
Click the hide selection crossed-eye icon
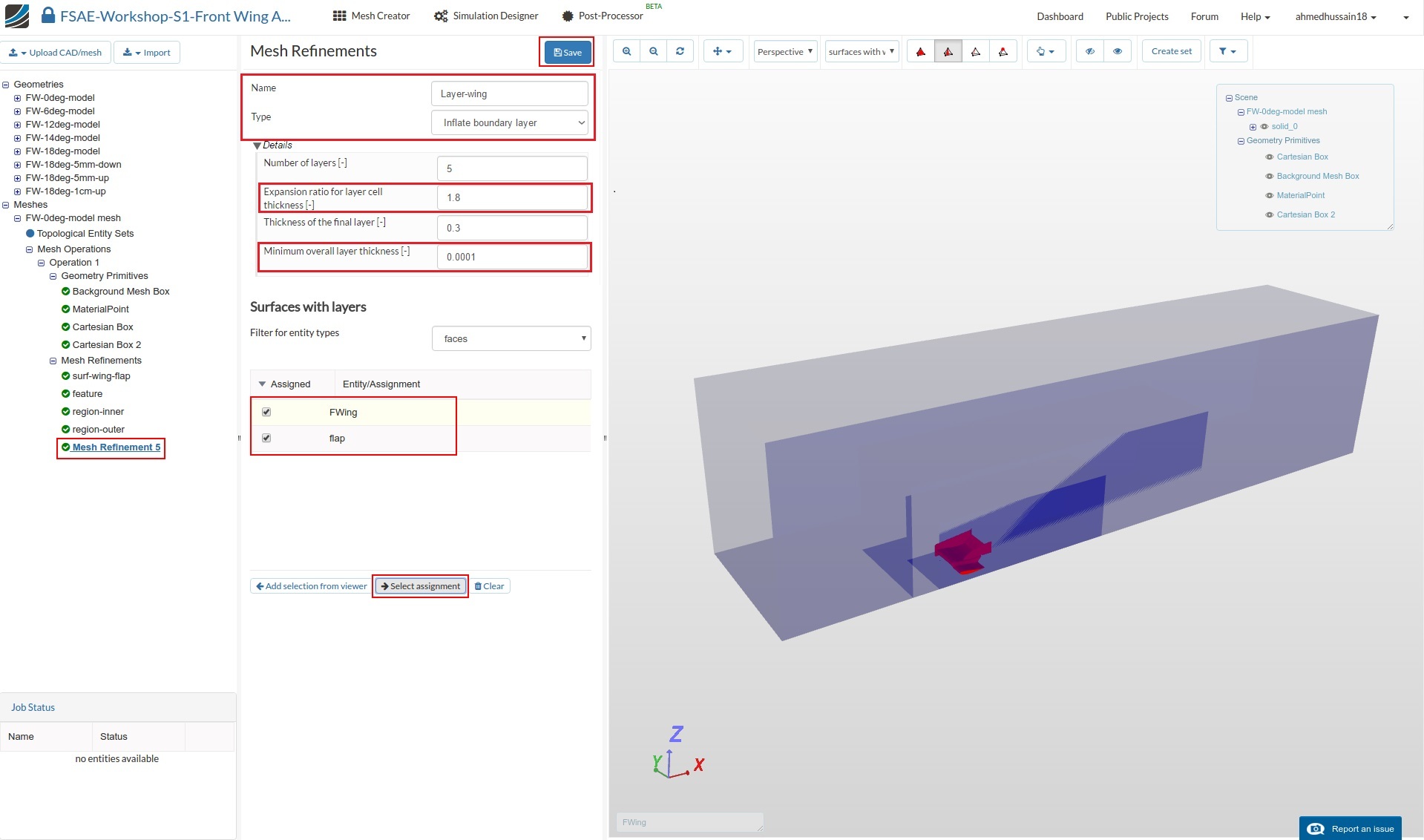(1090, 51)
